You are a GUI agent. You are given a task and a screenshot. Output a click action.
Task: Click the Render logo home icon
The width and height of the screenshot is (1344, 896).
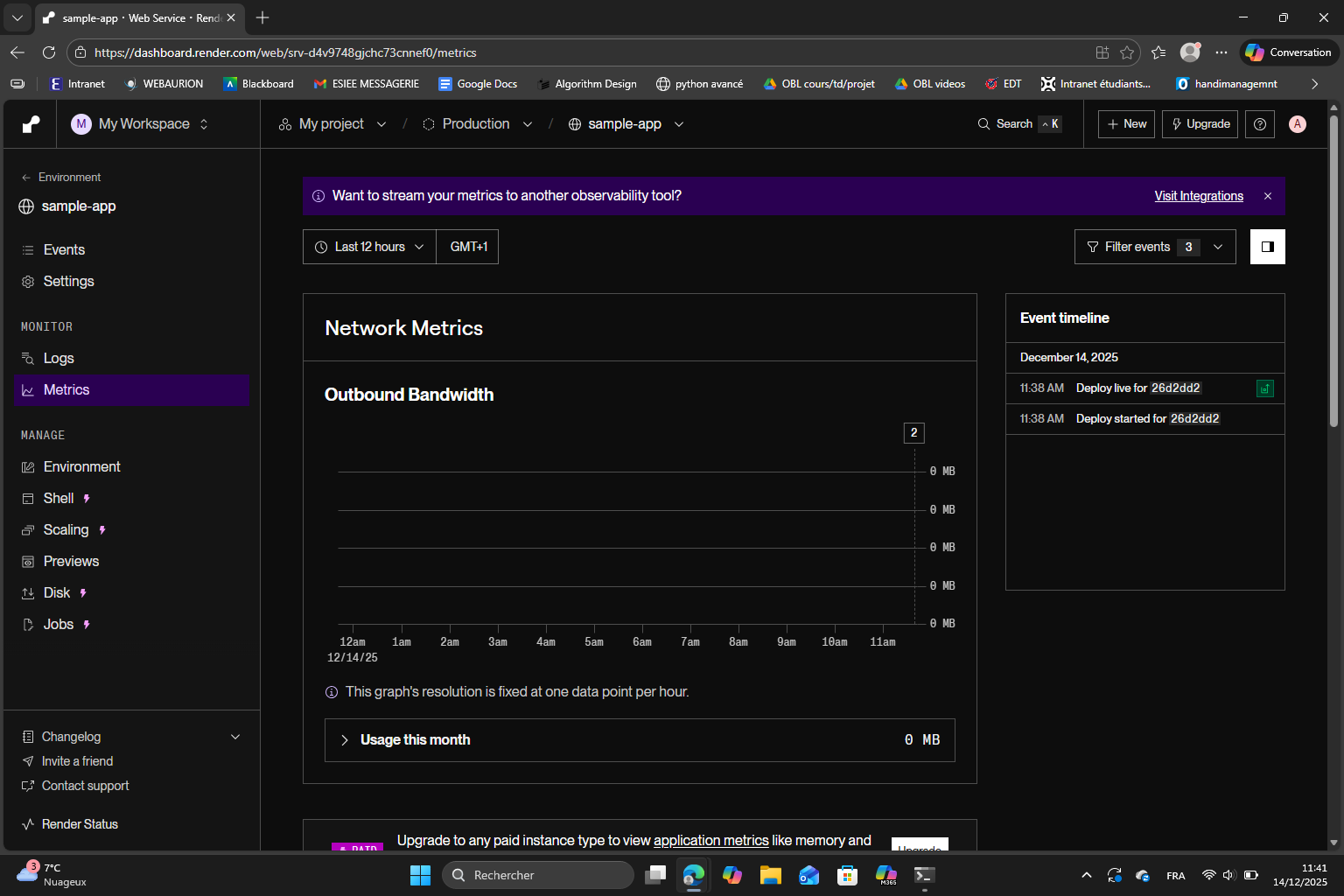tap(31, 124)
